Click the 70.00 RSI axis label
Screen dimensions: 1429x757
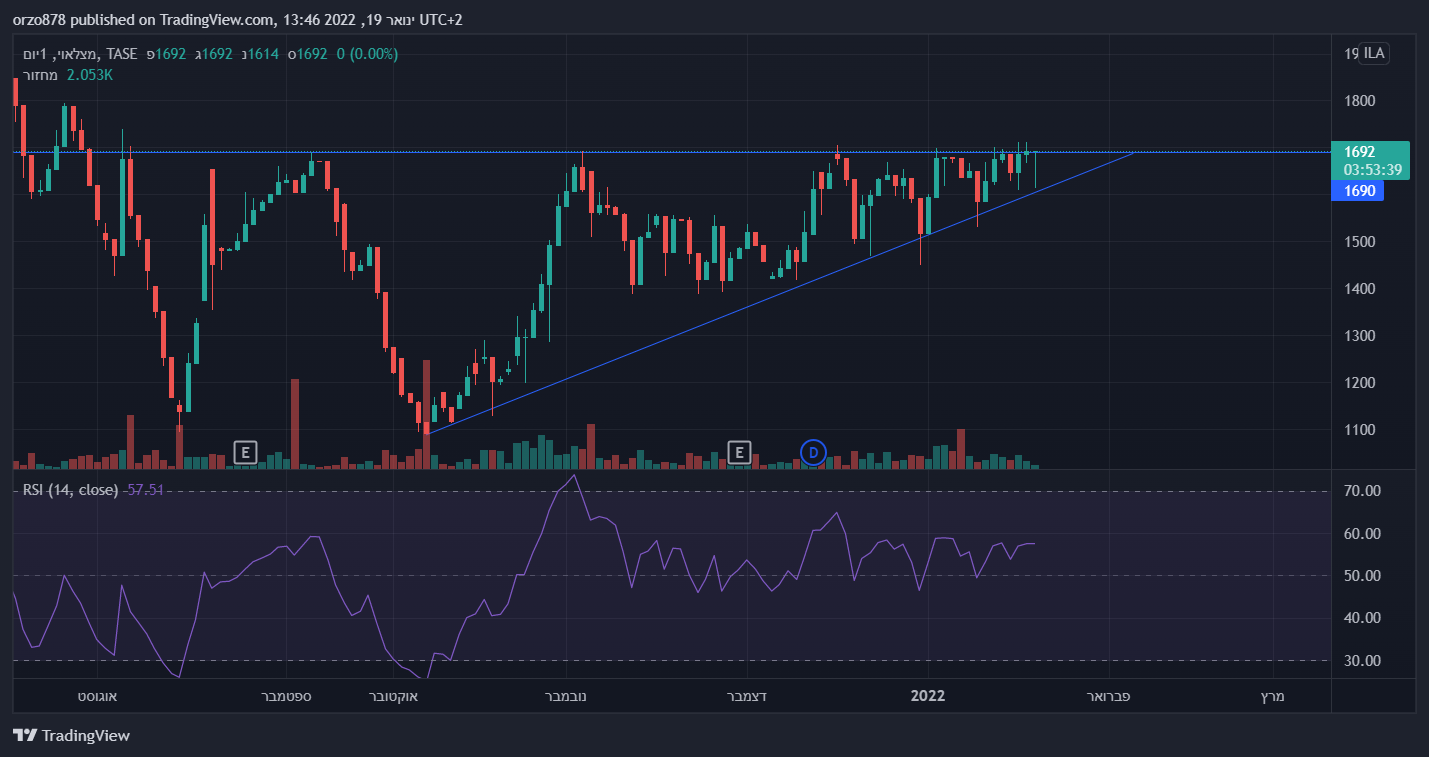1362,491
